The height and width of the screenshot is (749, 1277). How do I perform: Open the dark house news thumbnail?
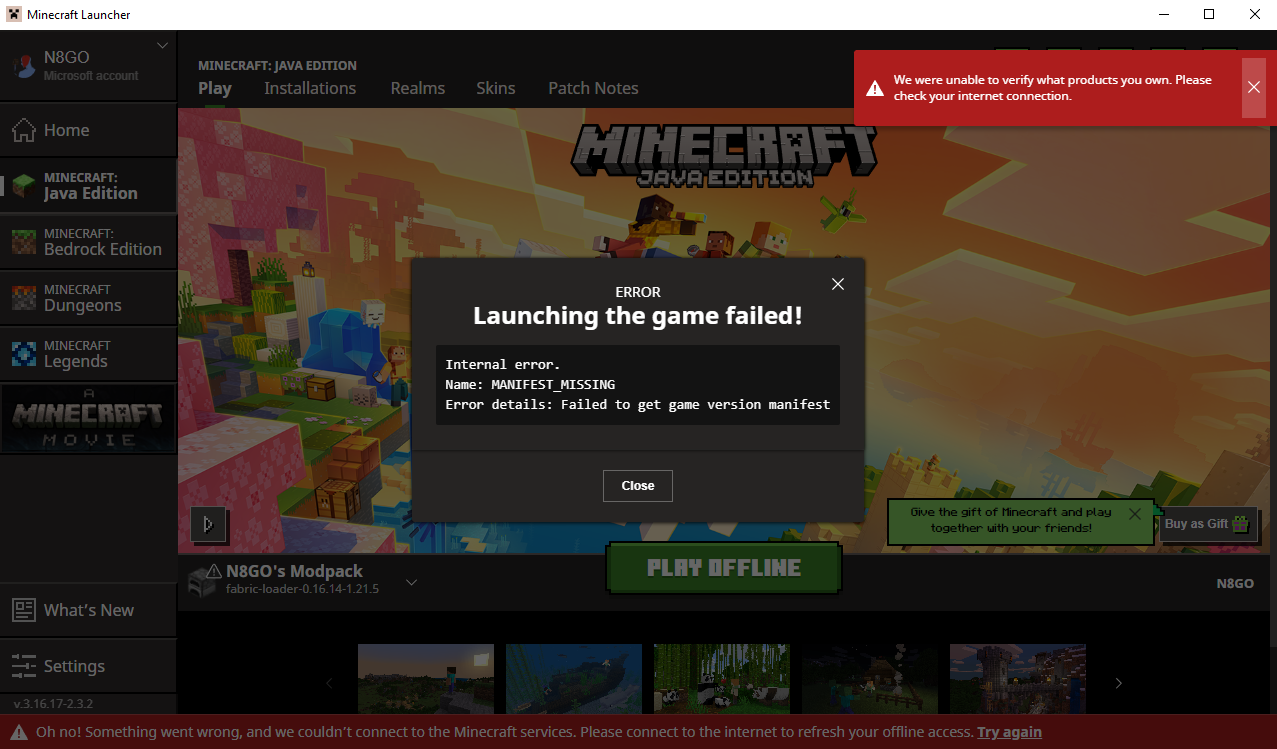pos(870,679)
